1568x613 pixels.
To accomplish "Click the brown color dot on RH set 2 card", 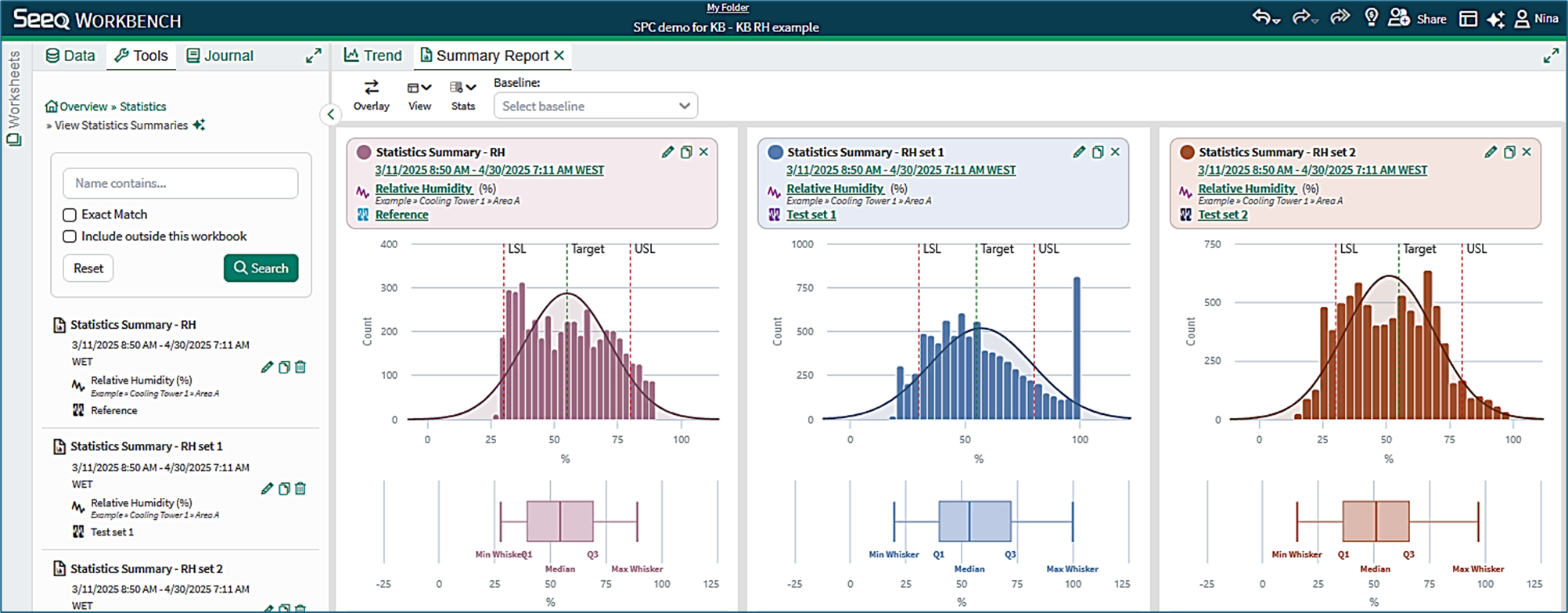I will click(1187, 152).
